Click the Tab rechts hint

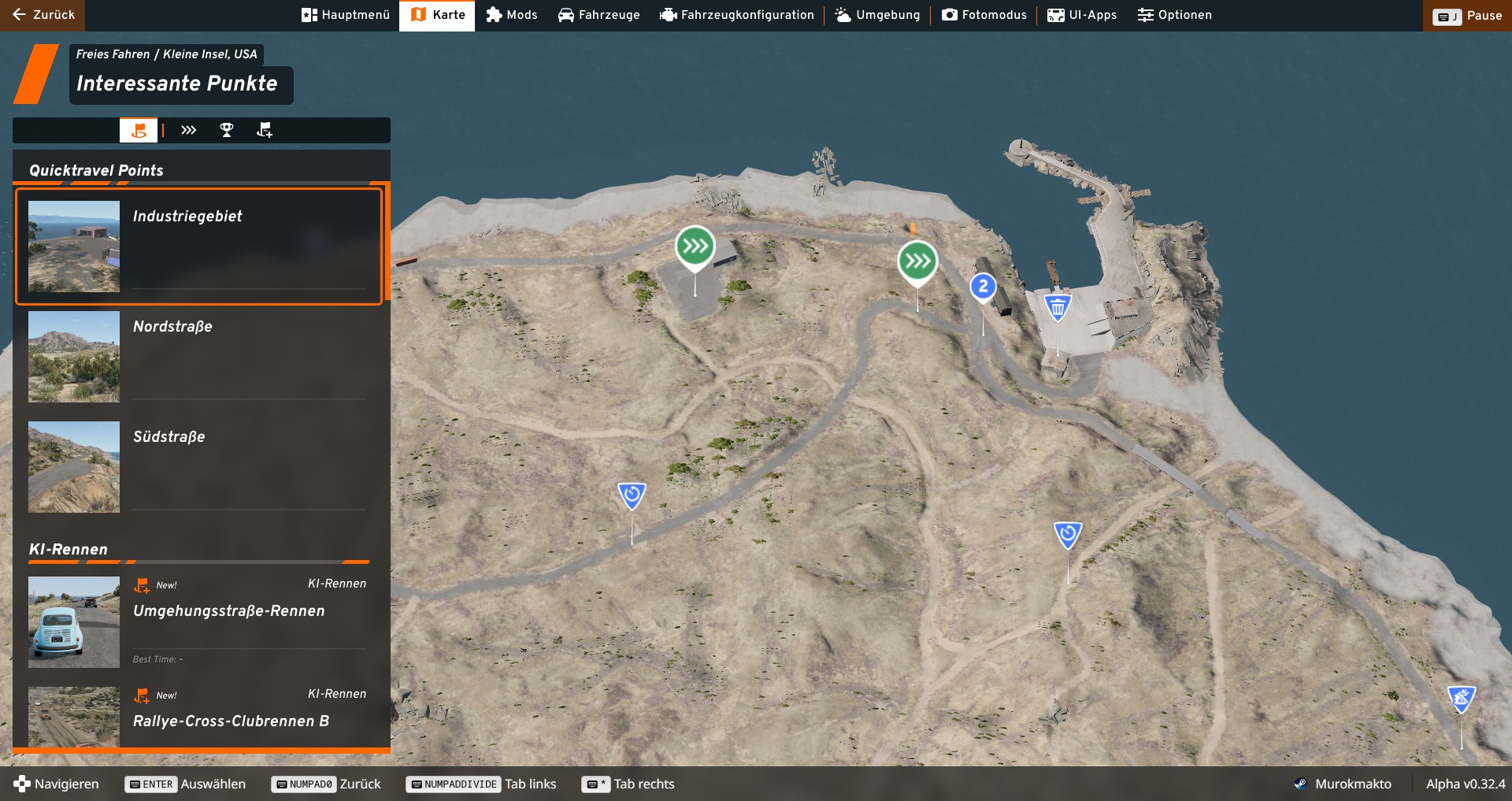click(x=628, y=784)
